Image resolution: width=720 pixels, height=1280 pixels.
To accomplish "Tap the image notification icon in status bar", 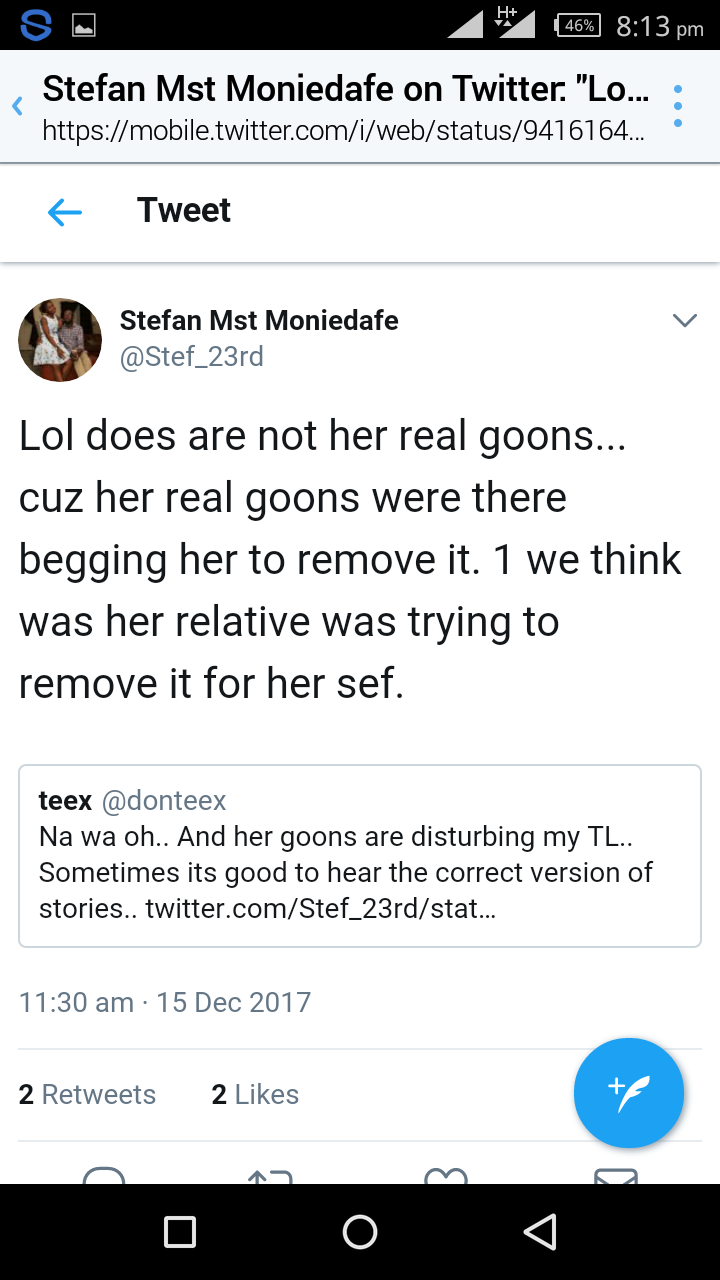I will 84,26.
